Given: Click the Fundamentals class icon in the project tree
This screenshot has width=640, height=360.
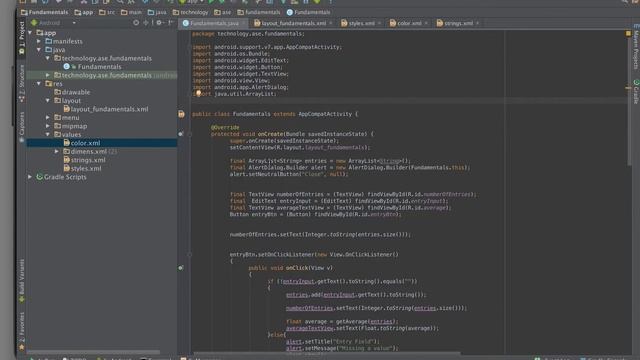Looking at the screenshot, I should [x=67, y=67].
